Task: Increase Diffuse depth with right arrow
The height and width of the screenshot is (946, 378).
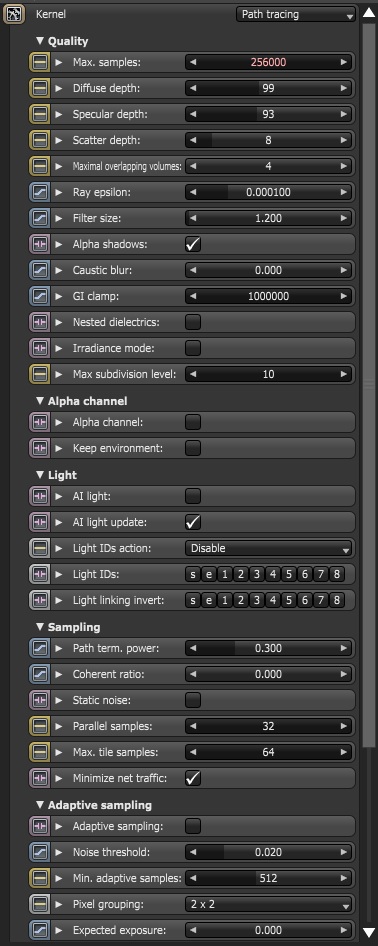Action: 344,88
